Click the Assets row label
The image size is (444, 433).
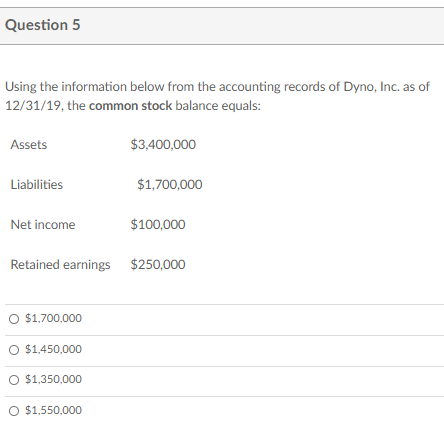(x=29, y=145)
